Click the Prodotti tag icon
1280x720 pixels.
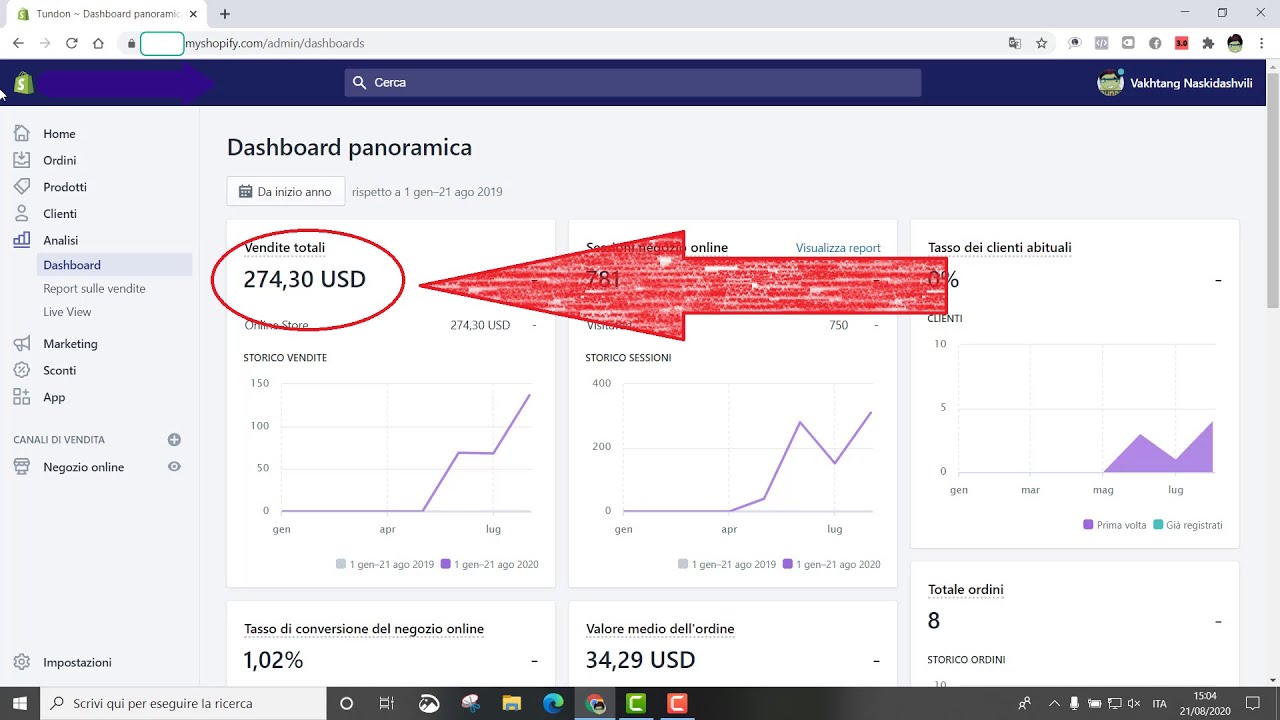tap(22, 186)
